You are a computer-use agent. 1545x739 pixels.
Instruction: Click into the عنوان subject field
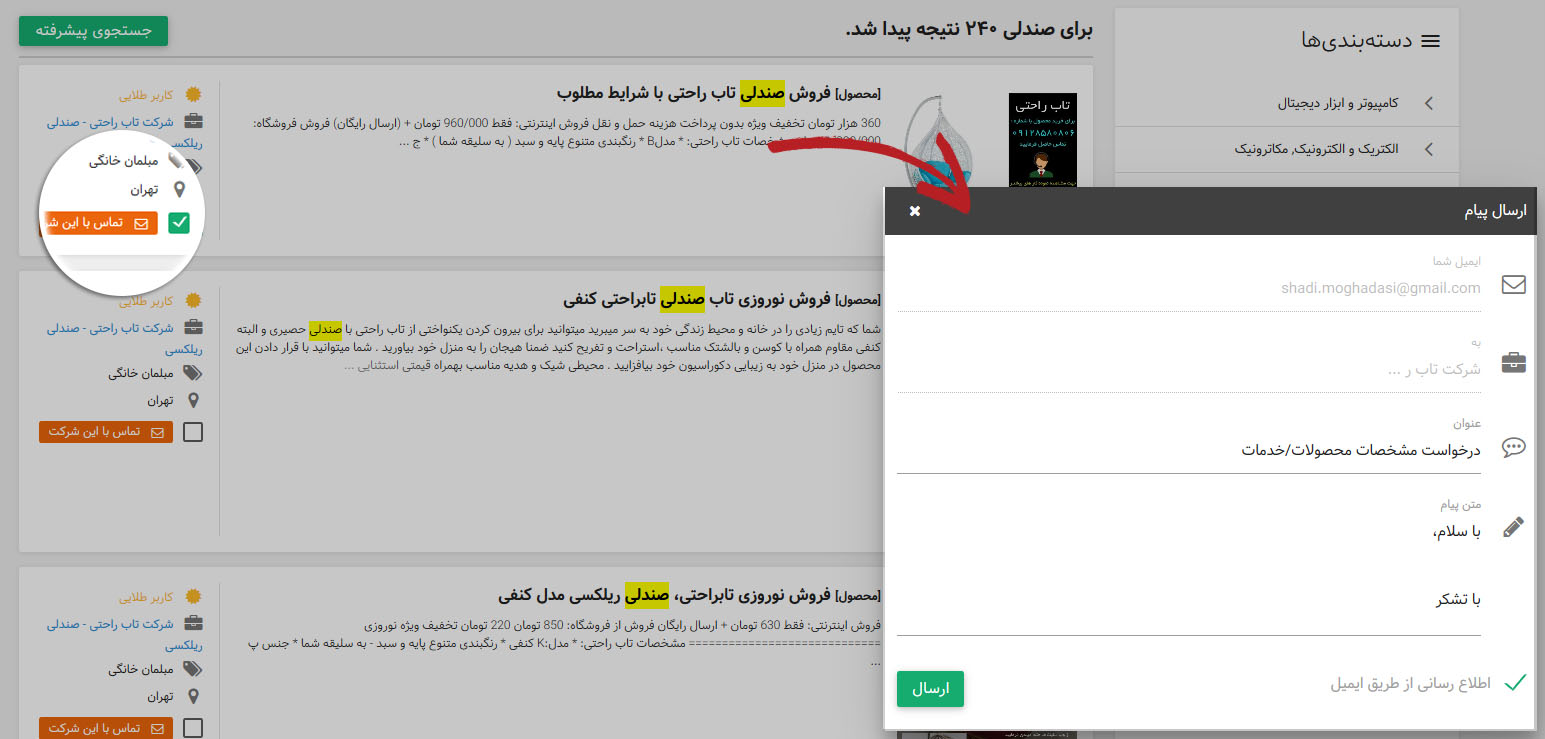(x=1188, y=451)
